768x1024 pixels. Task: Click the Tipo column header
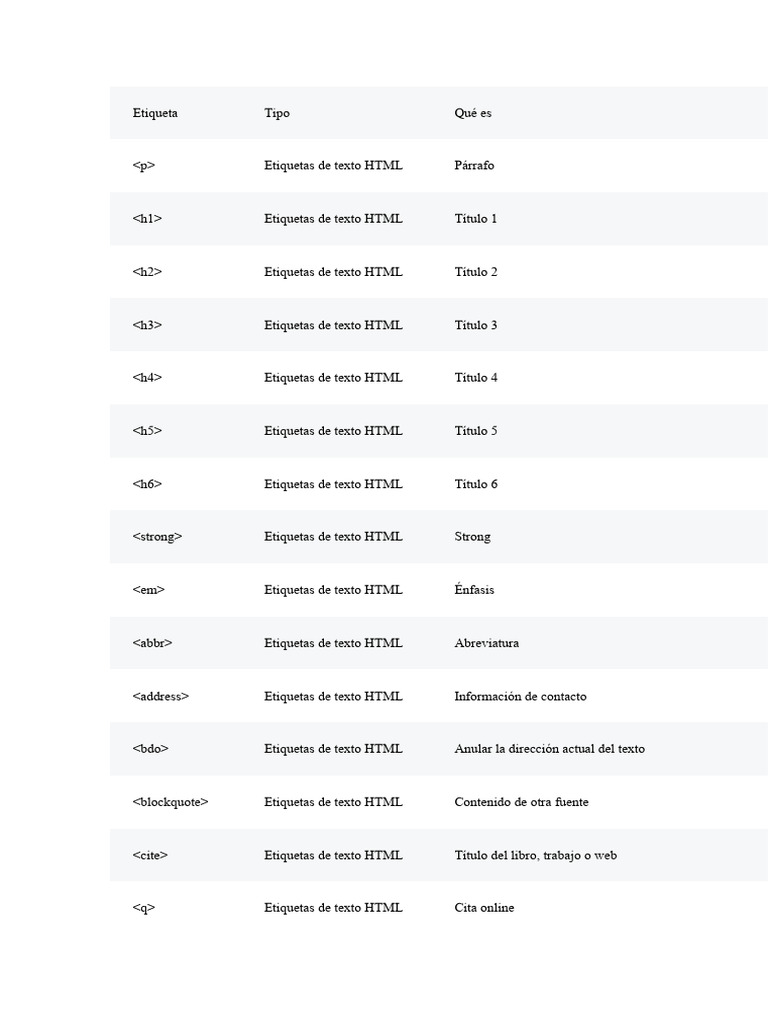click(277, 113)
